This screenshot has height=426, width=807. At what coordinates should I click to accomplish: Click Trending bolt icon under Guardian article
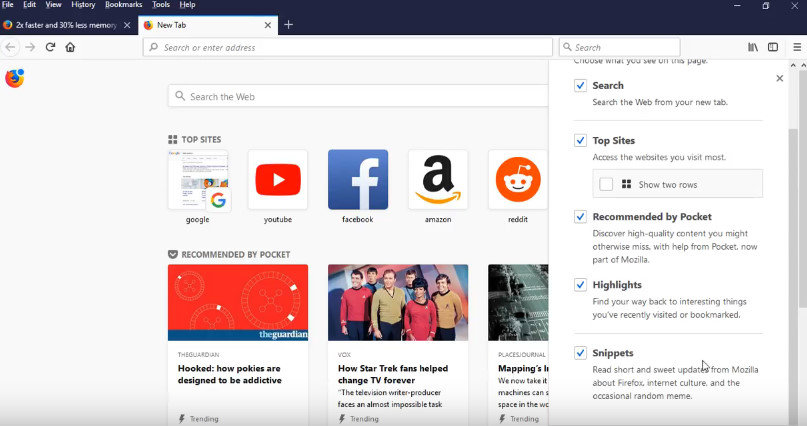pyautogui.click(x=181, y=419)
